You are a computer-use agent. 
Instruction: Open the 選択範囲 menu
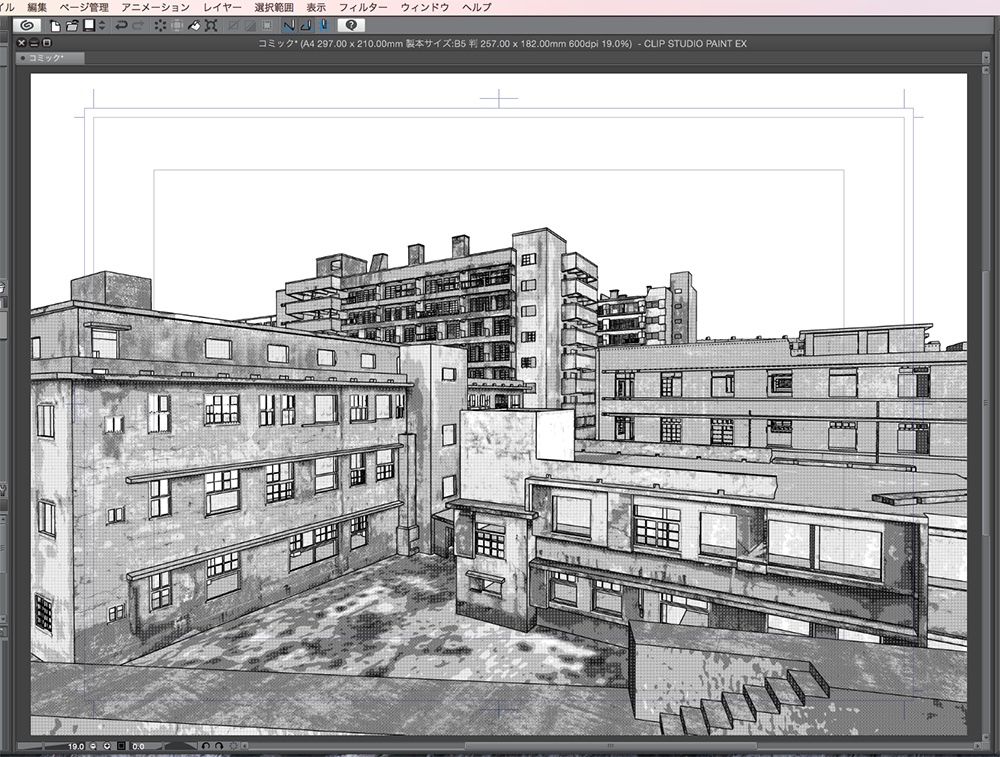[274, 7]
